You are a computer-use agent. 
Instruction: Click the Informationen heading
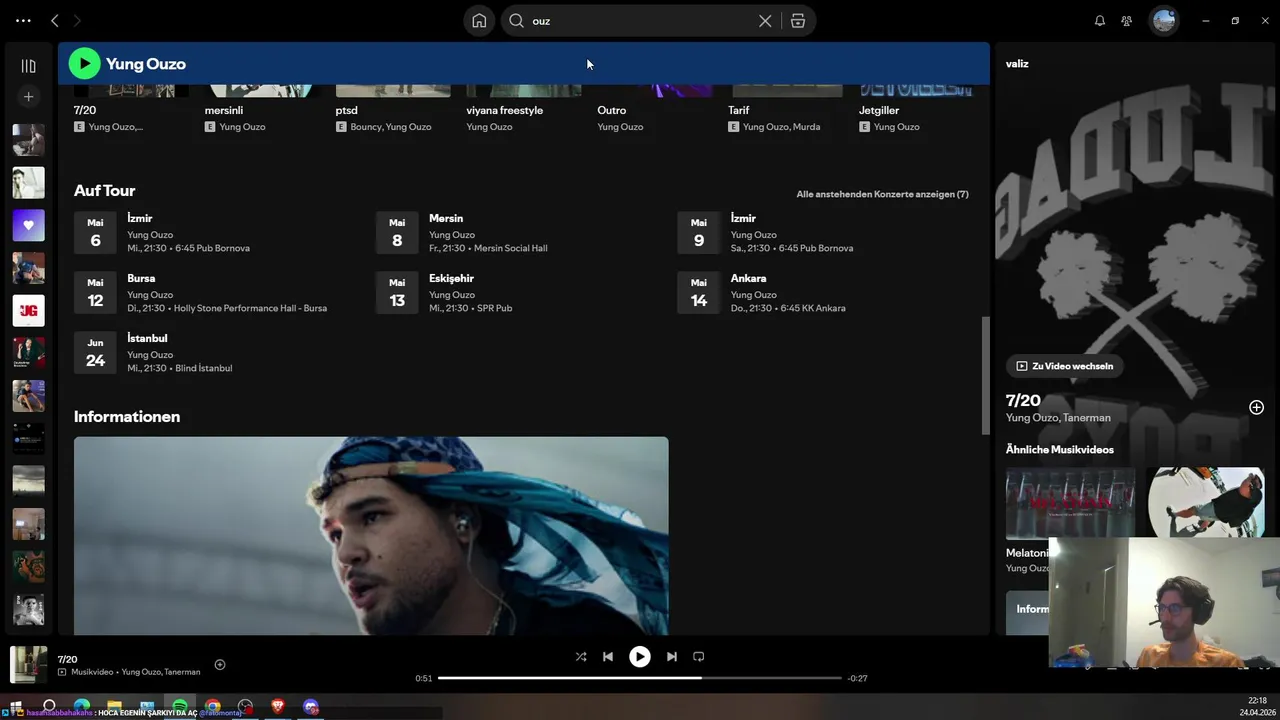click(x=127, y=416)
